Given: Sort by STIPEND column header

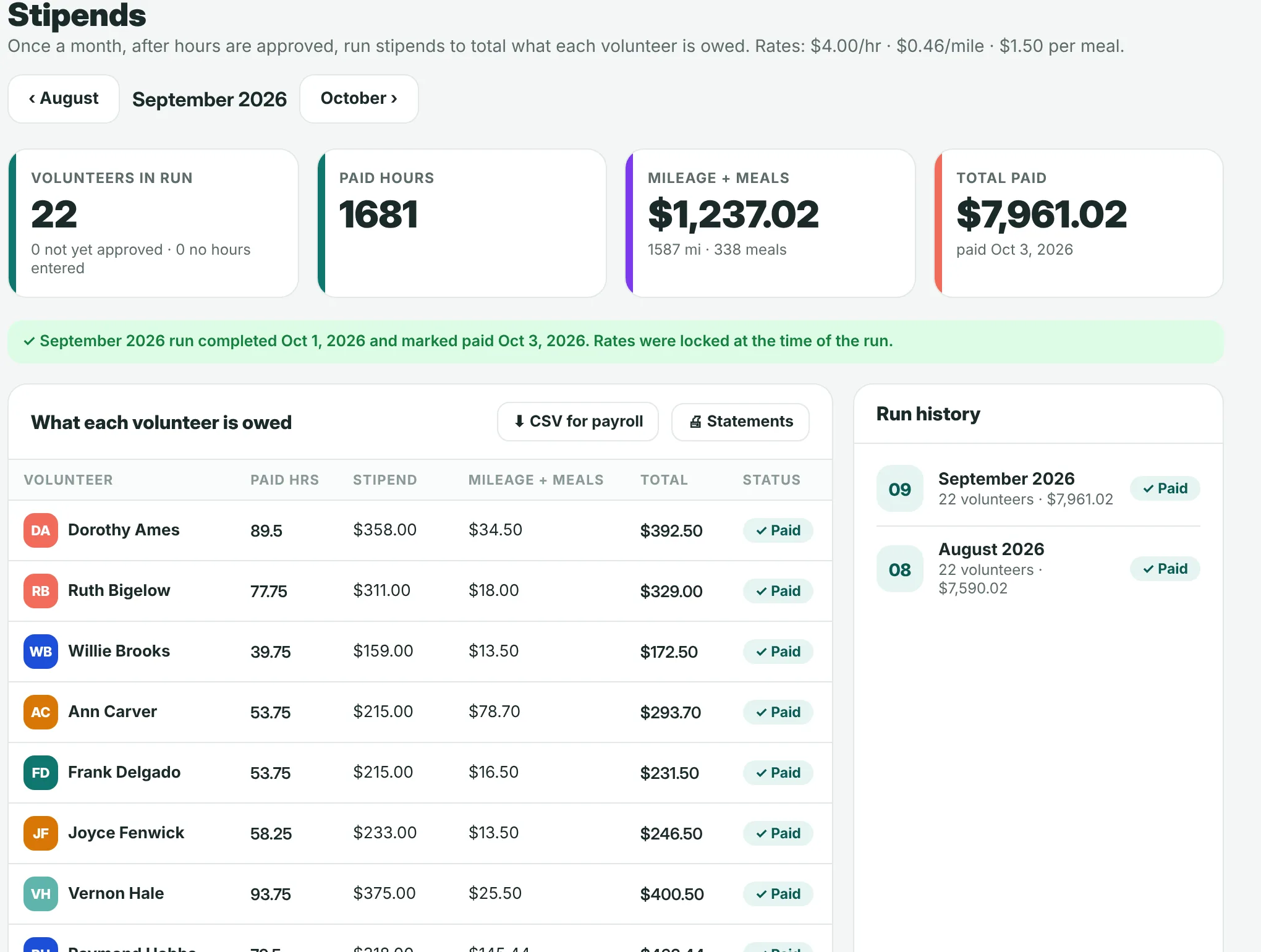Looking at the screenshot, I should point(384,480).
